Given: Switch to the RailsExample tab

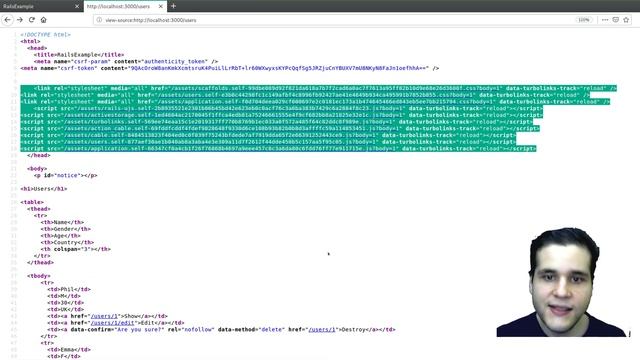Looking at the screenshot, I should point(41,7).
